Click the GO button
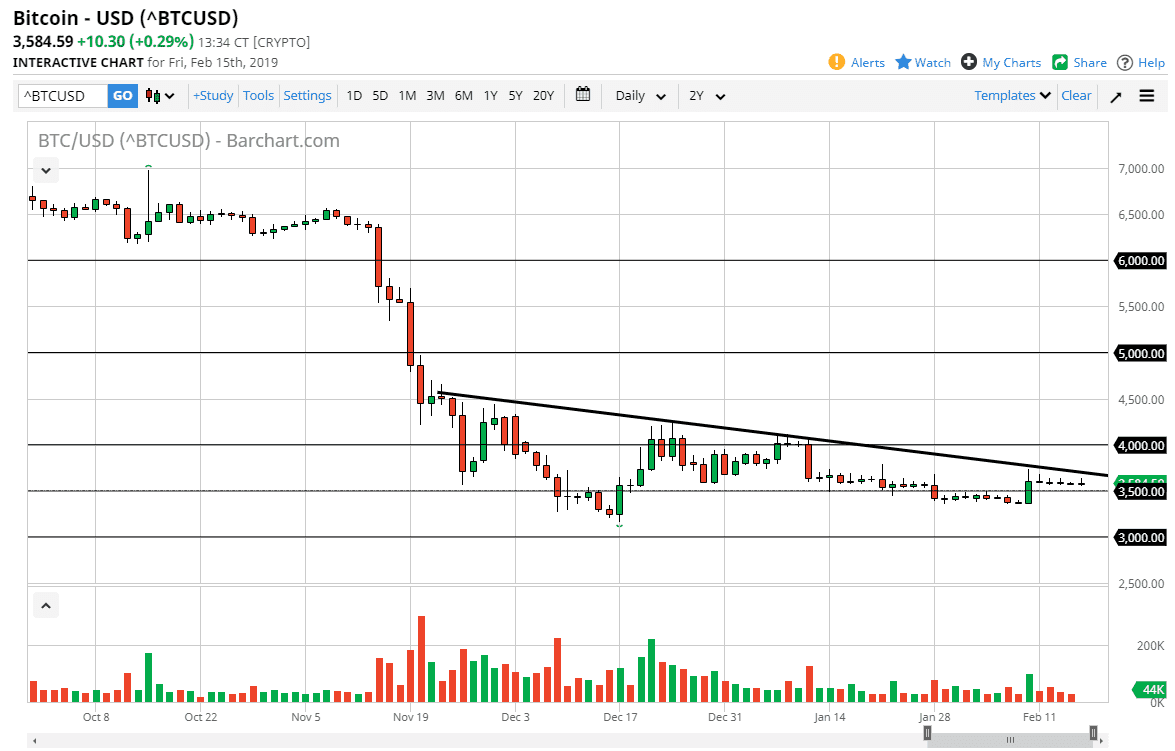Image resolution: width=1175 pixels, height=751 pixels. coord(121,95)
